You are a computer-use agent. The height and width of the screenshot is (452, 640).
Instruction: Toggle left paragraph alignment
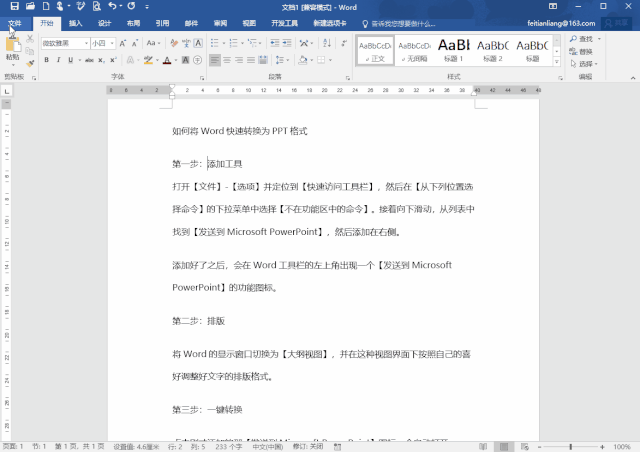215,60
